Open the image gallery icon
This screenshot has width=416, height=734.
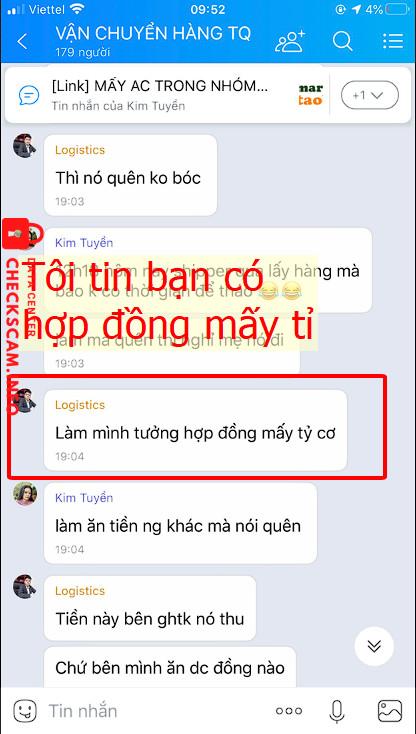(x=390, y=711)
